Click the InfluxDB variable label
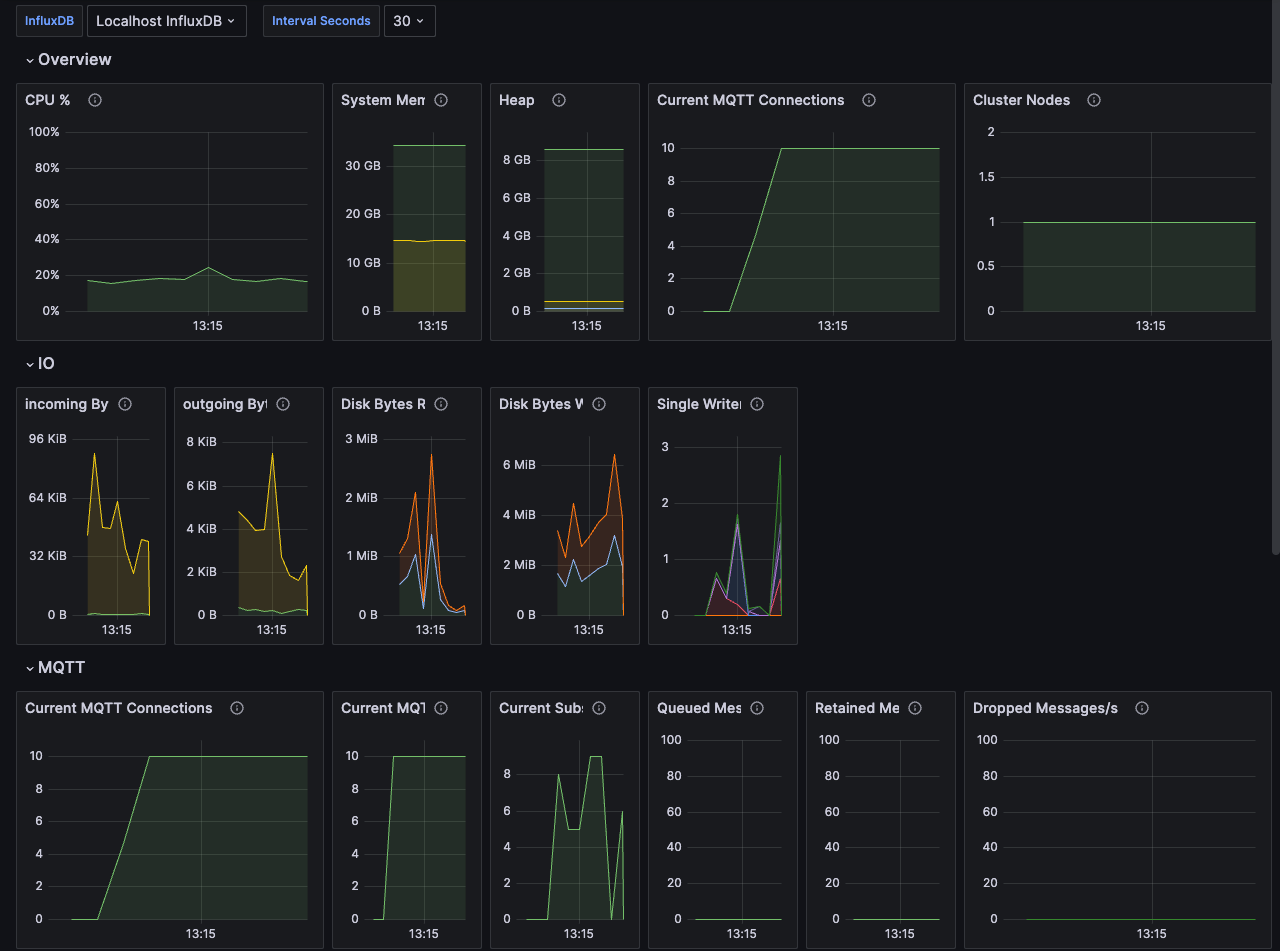1280x951 pixels. coord(50,21)
